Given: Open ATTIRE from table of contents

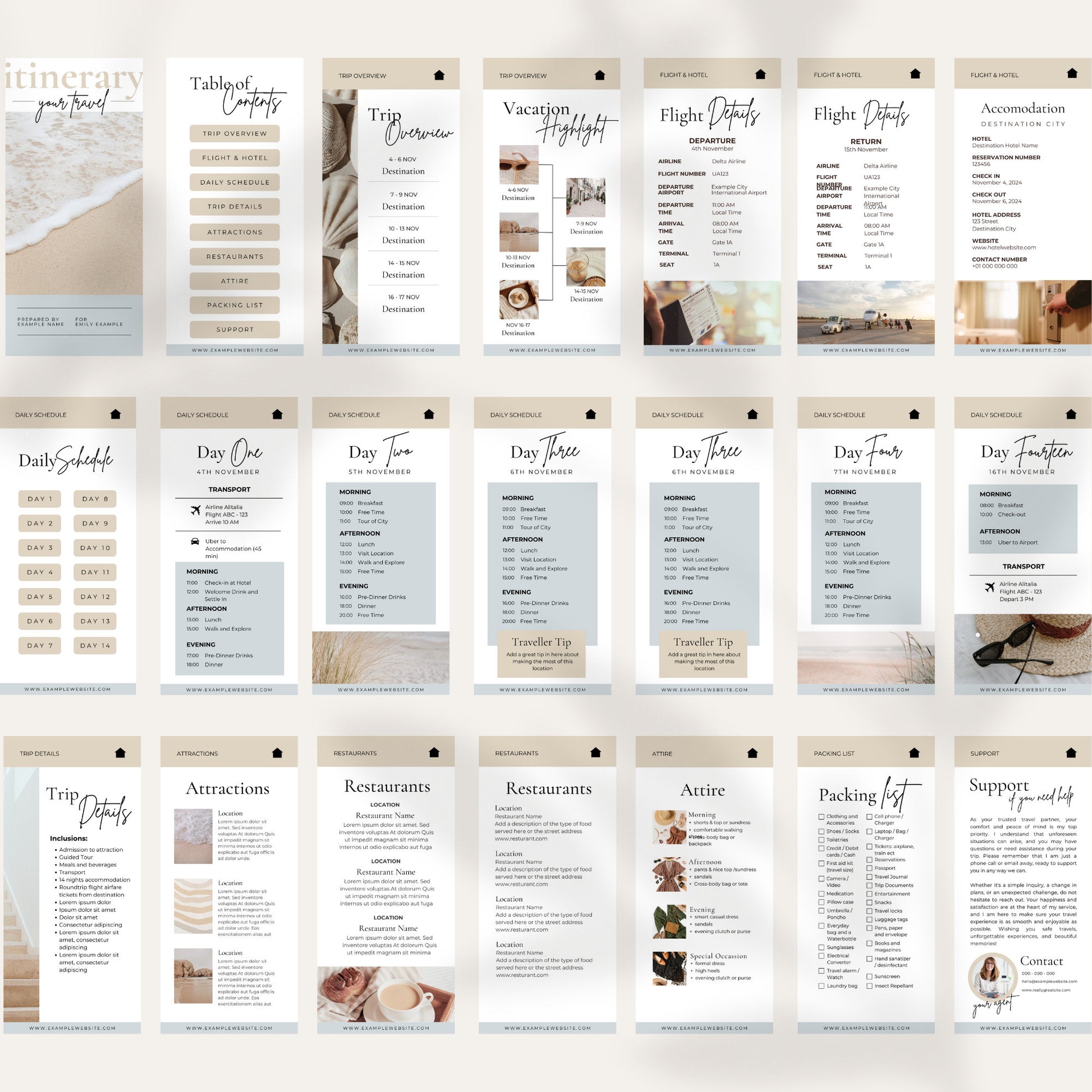Looking at the screenshot, I should point(235,281).
